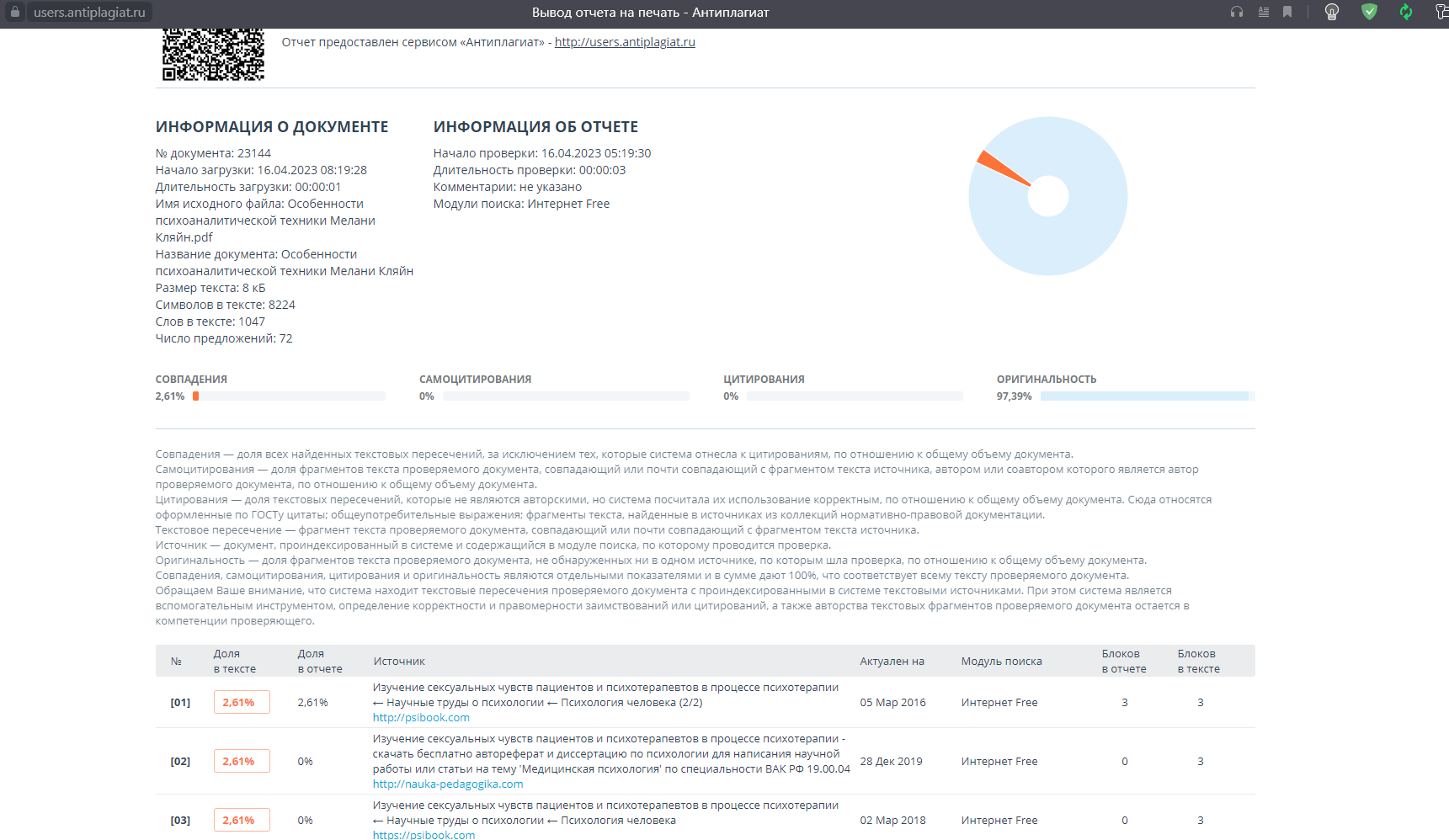Click the 2,61% badge in row 01
The height and width of the screenshot is (840, 1449).
tap(242, 703)
